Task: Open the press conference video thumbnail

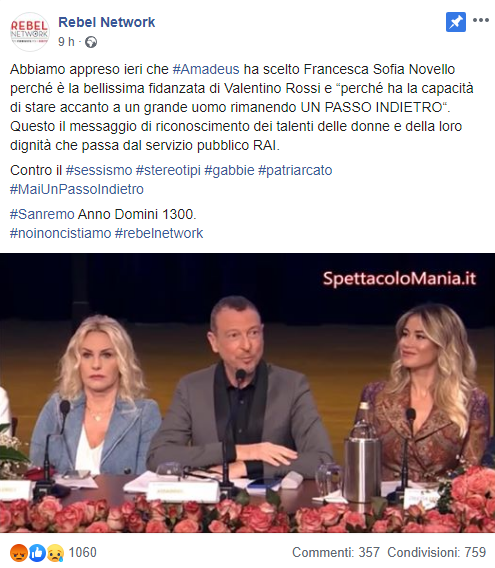Action: (x=248, y=393)
